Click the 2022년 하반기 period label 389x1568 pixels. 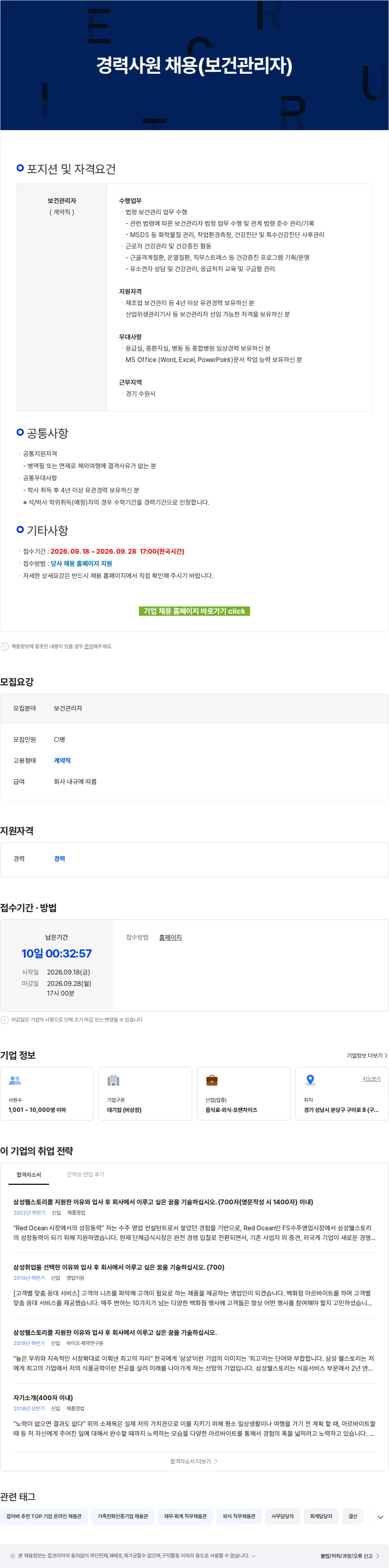[x=29, y=1212]
